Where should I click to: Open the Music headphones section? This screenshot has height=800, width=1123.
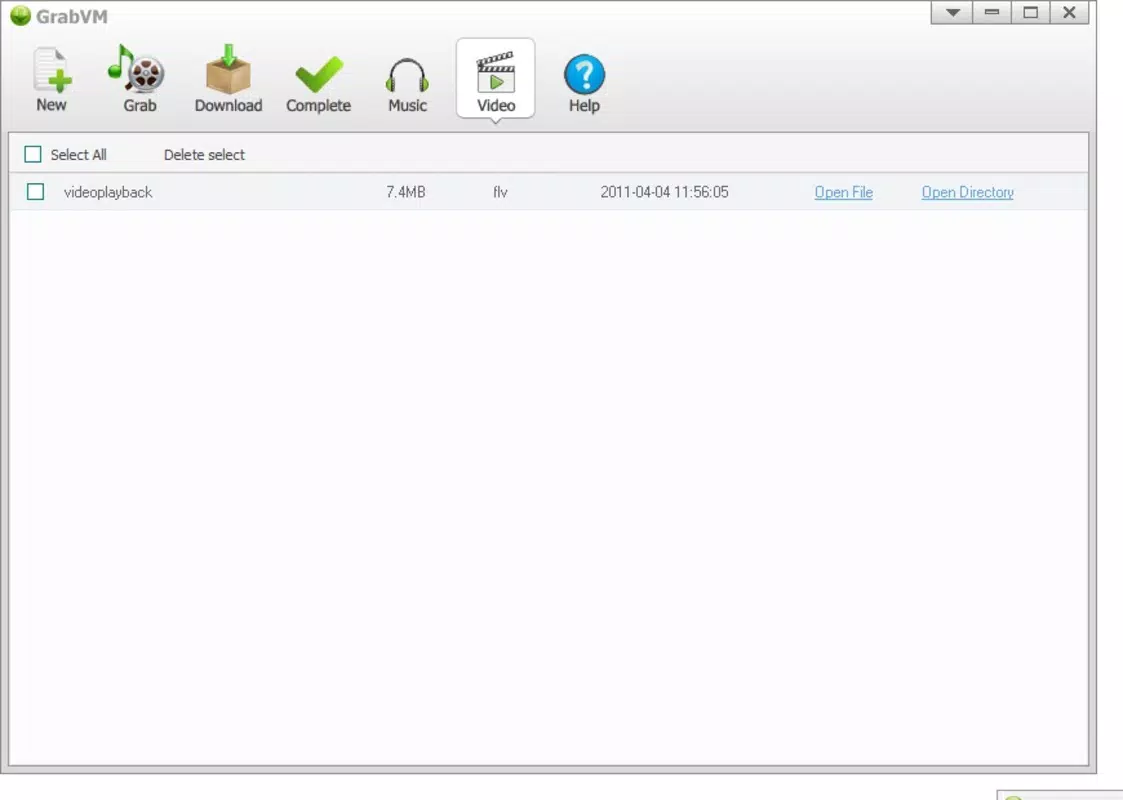pos(407,85)
